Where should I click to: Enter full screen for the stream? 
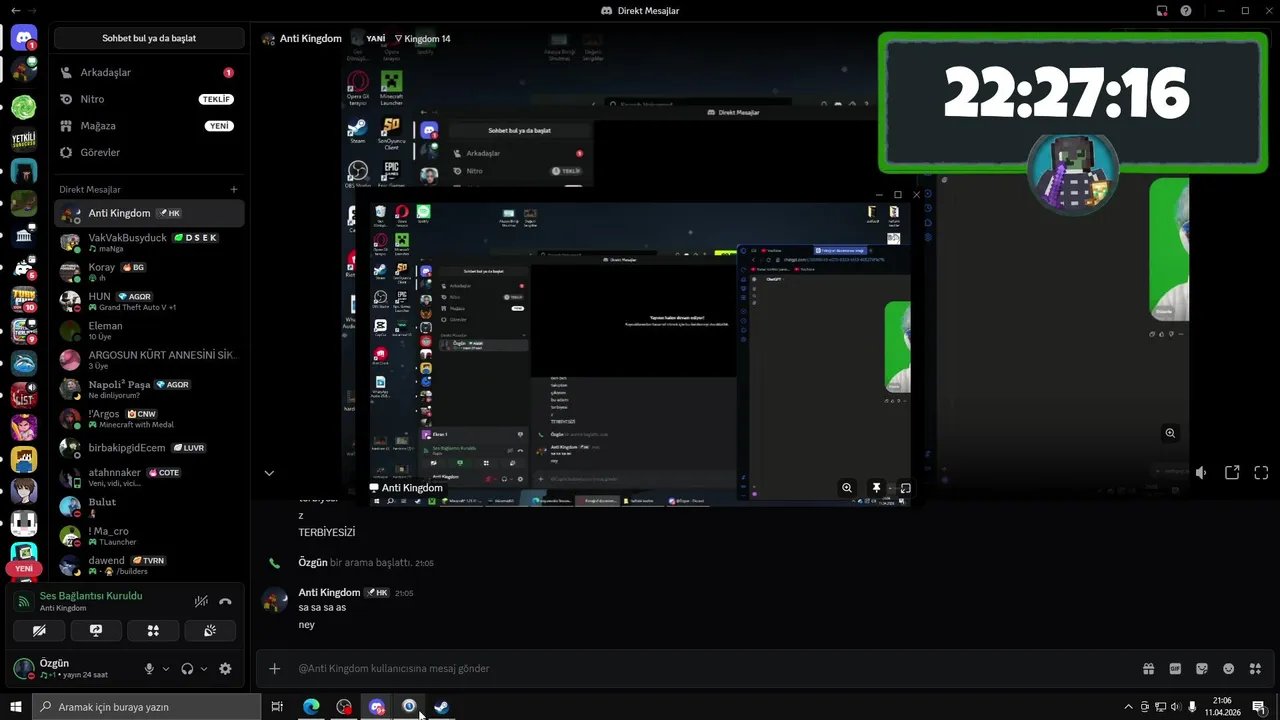[x=1261, y=472]
